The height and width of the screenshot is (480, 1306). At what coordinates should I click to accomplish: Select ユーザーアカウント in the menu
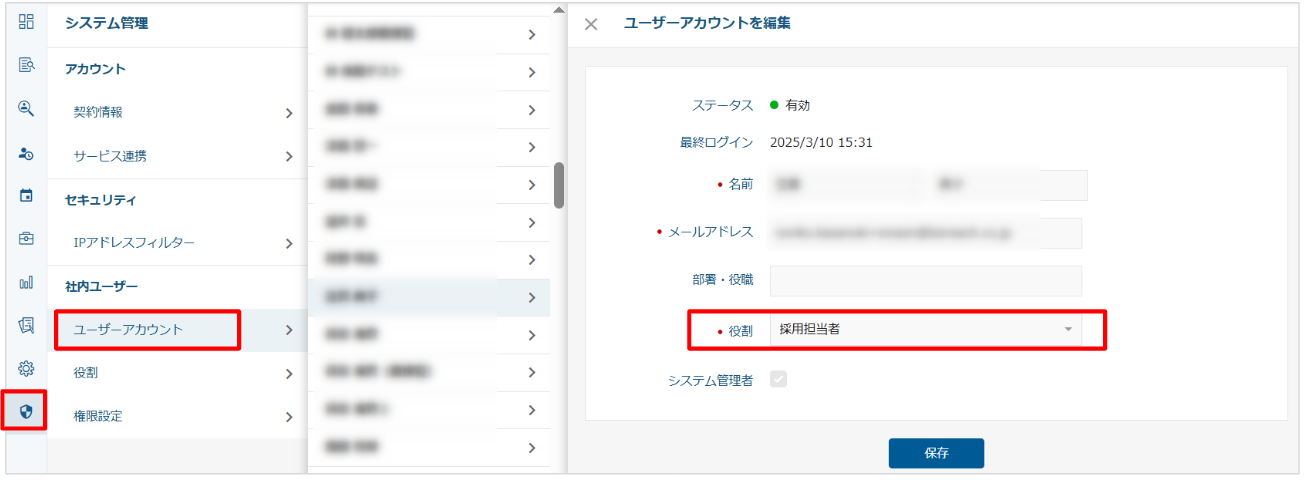[x=147, y=329]
